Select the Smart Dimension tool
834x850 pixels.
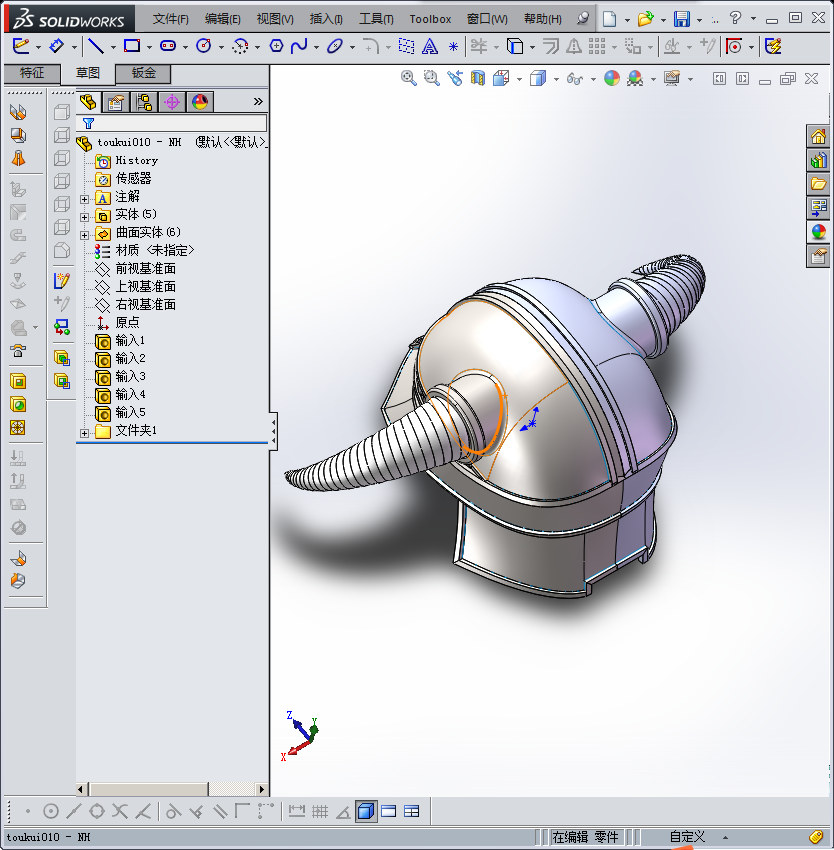(57, 45)
